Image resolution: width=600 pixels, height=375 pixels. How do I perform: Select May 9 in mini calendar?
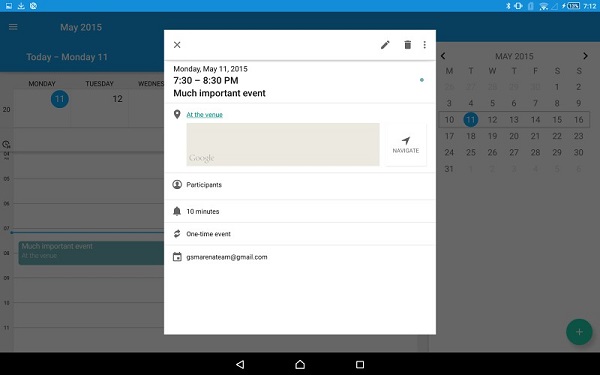(x=579, y=103)
